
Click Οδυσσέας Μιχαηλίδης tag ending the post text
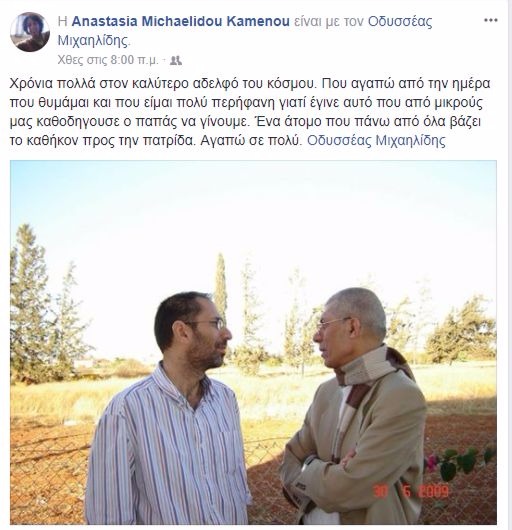point(376,140)
